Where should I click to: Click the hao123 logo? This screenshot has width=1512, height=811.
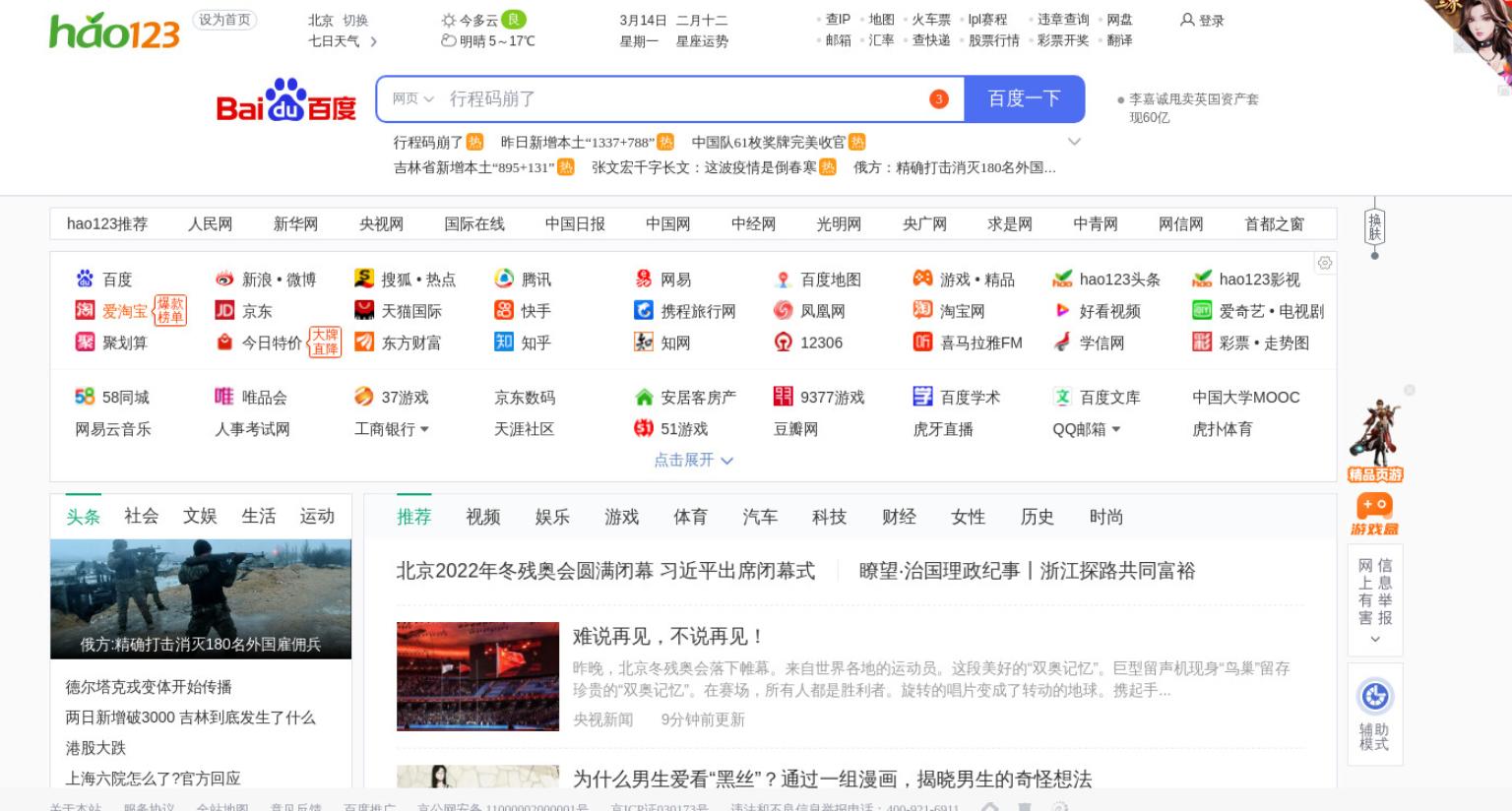tap(114, 31)
